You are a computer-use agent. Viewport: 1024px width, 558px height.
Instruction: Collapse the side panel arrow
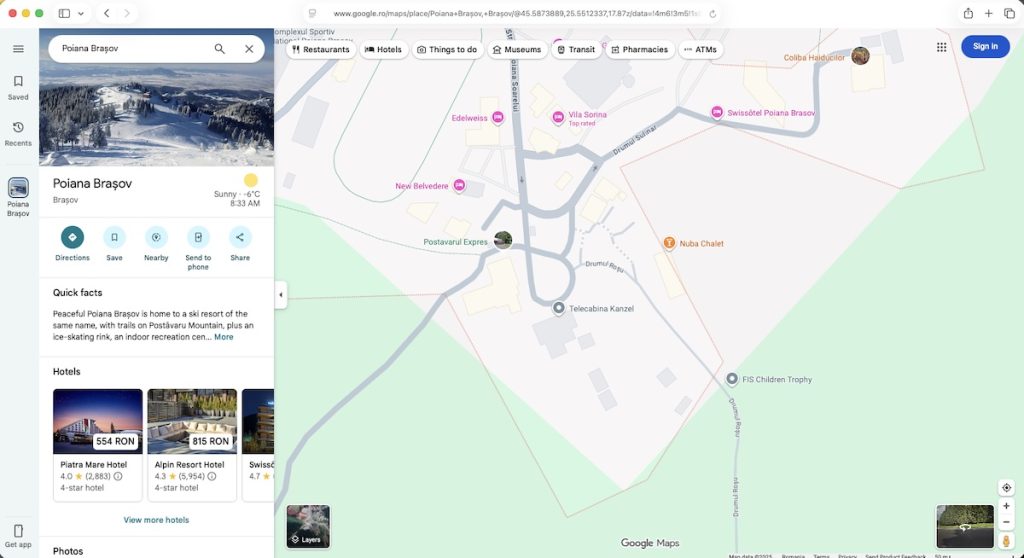[280, 295]
